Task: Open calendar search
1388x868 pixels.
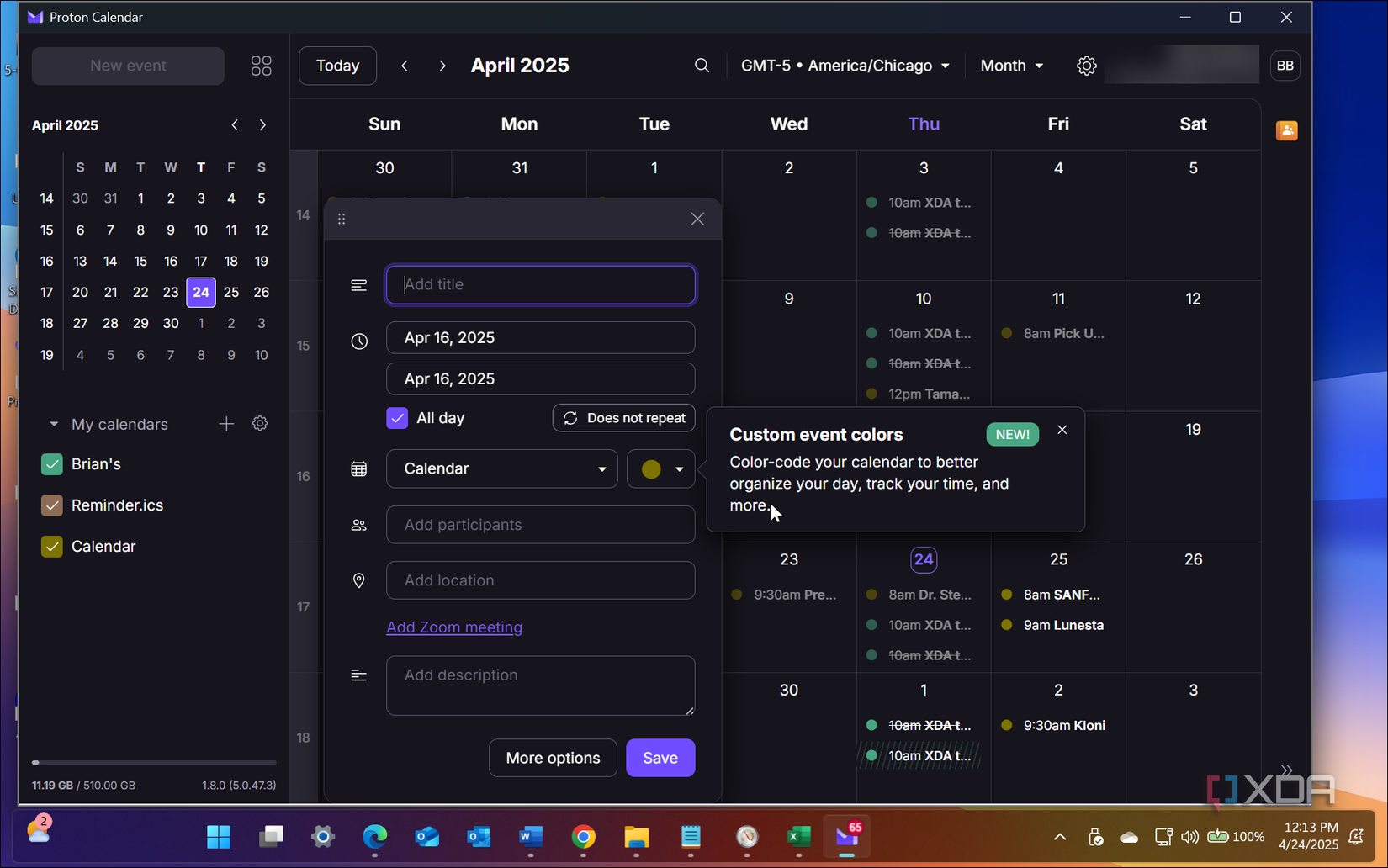Action: (702, 66)
